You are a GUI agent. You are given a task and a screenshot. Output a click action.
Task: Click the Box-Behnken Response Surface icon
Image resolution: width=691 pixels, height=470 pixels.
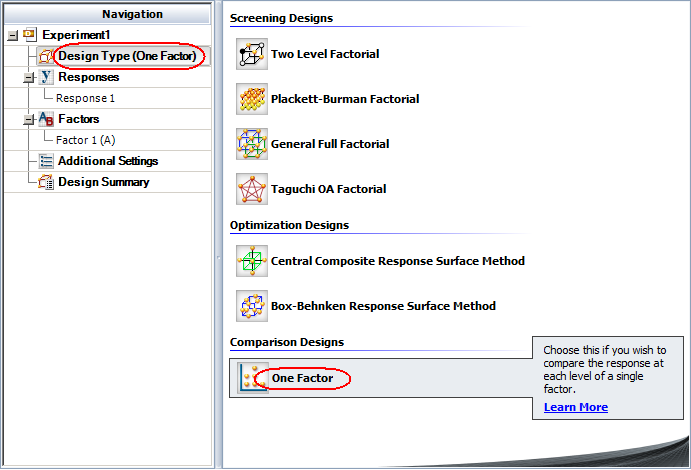252,306
